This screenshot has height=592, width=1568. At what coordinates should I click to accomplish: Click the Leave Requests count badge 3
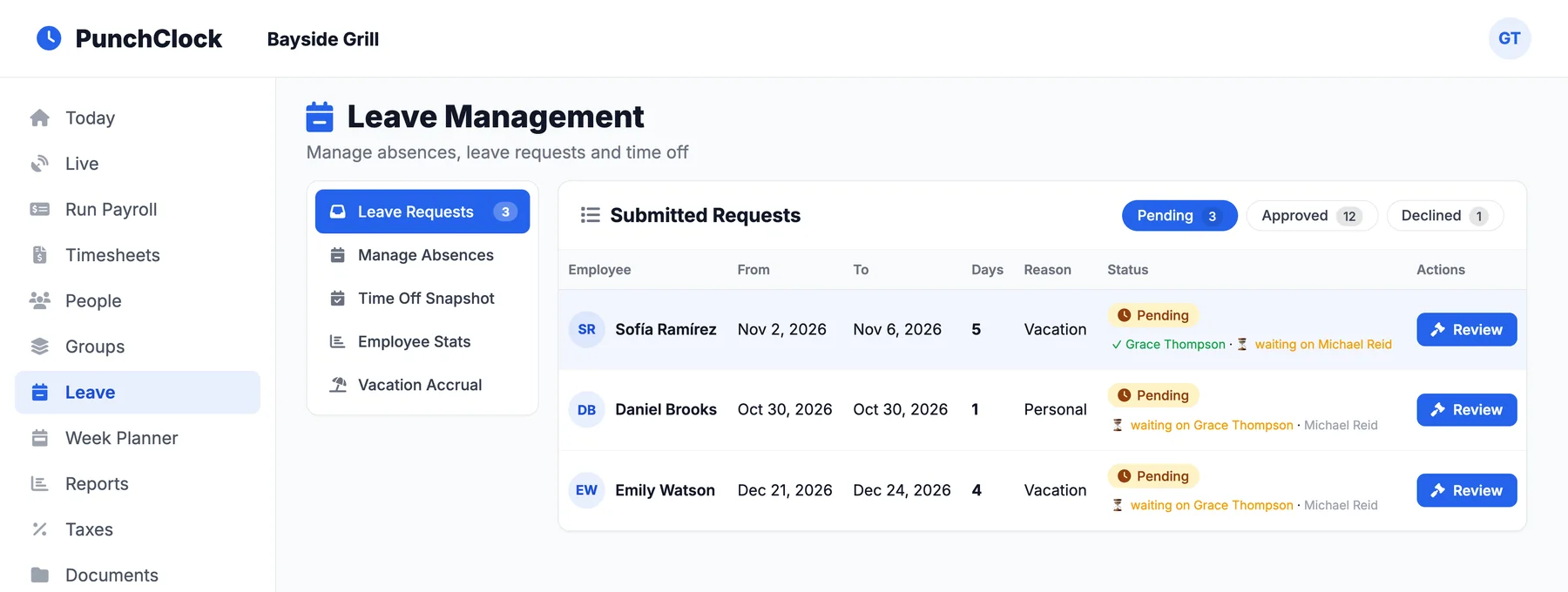[505, 212]
